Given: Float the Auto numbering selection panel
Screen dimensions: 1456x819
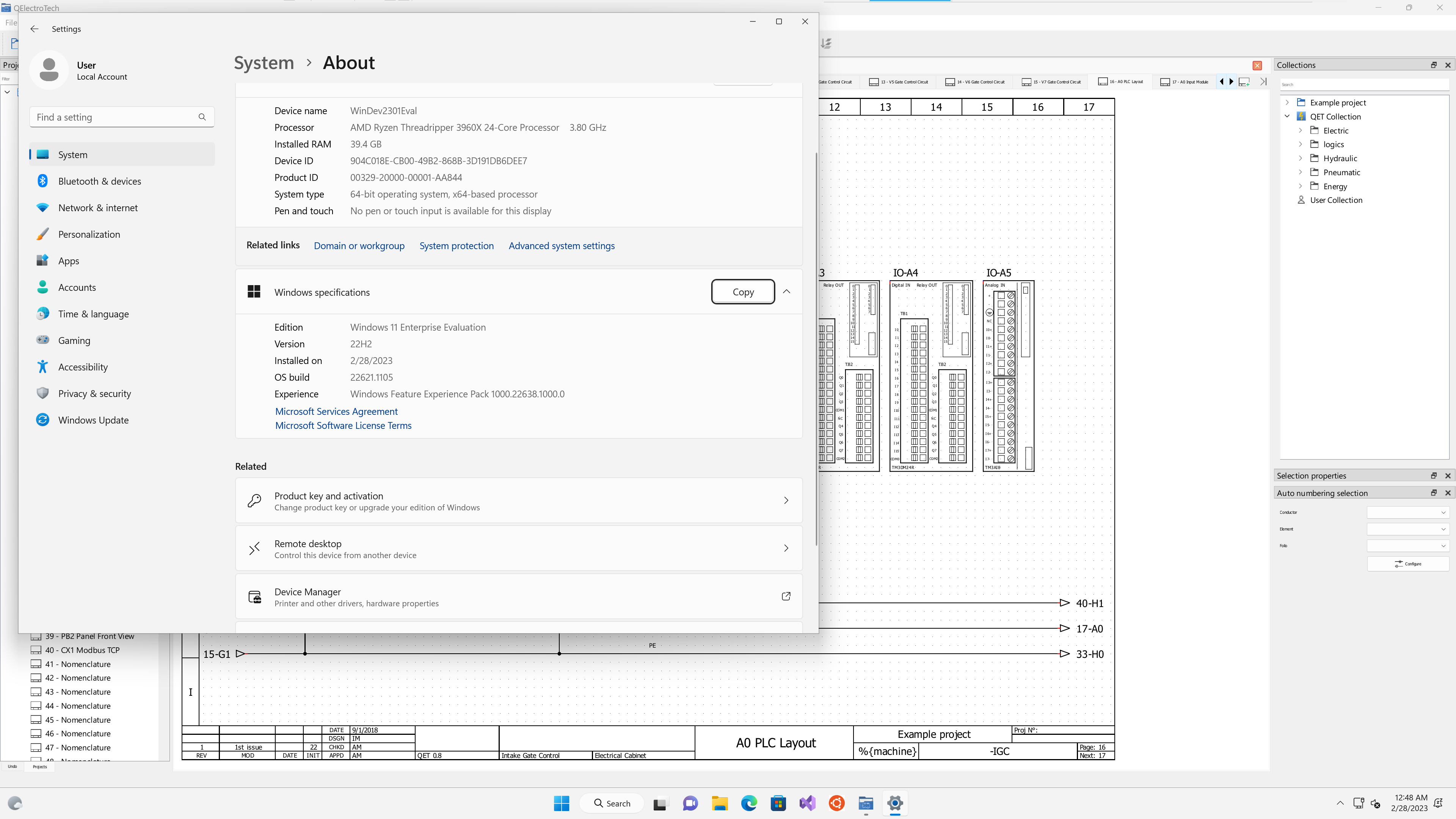Looking at the screenshot, I should coord(1433,493).
